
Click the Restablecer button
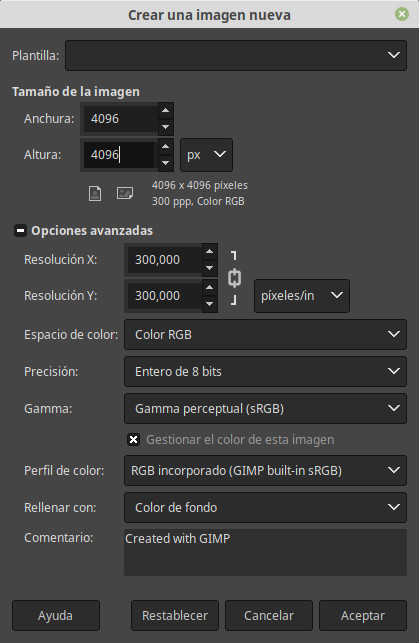coord(175,616)
